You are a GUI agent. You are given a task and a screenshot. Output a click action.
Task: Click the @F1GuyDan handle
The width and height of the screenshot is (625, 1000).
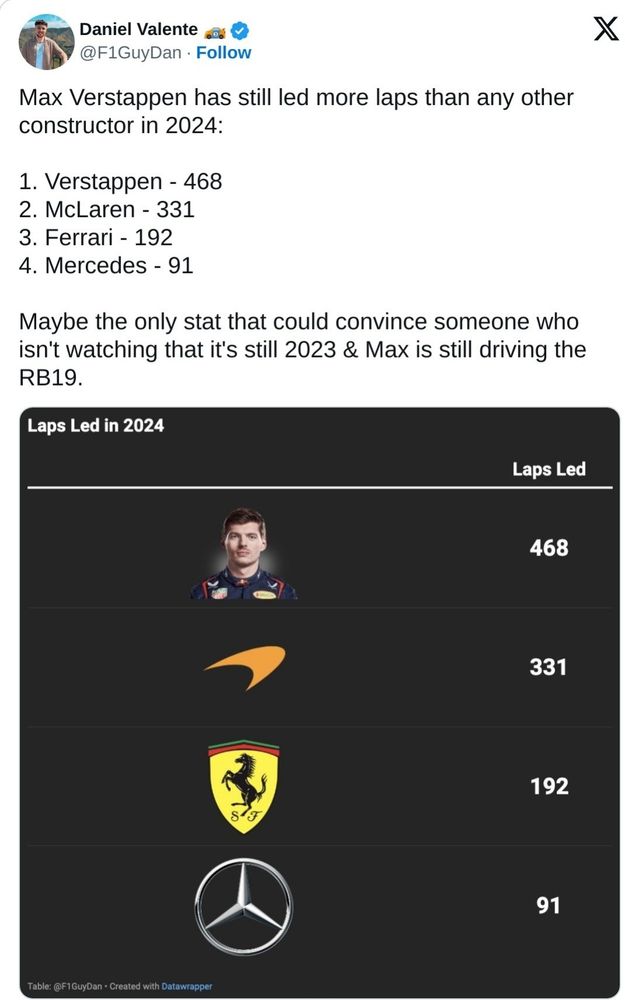click(x=130, y=52)
